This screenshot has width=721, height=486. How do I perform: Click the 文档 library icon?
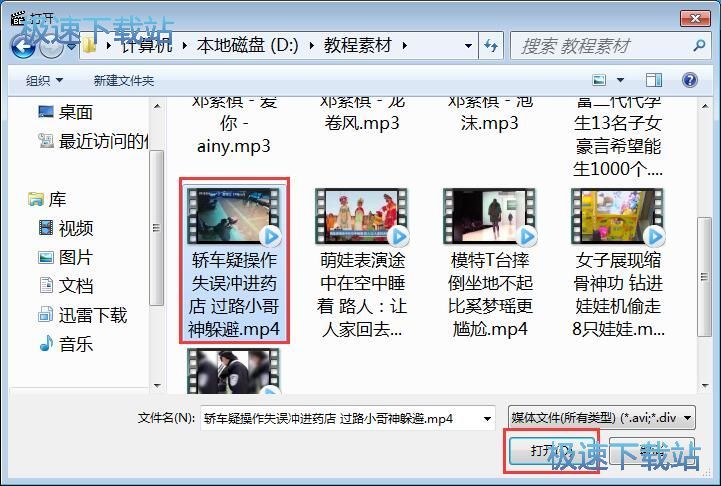(46, 286)
